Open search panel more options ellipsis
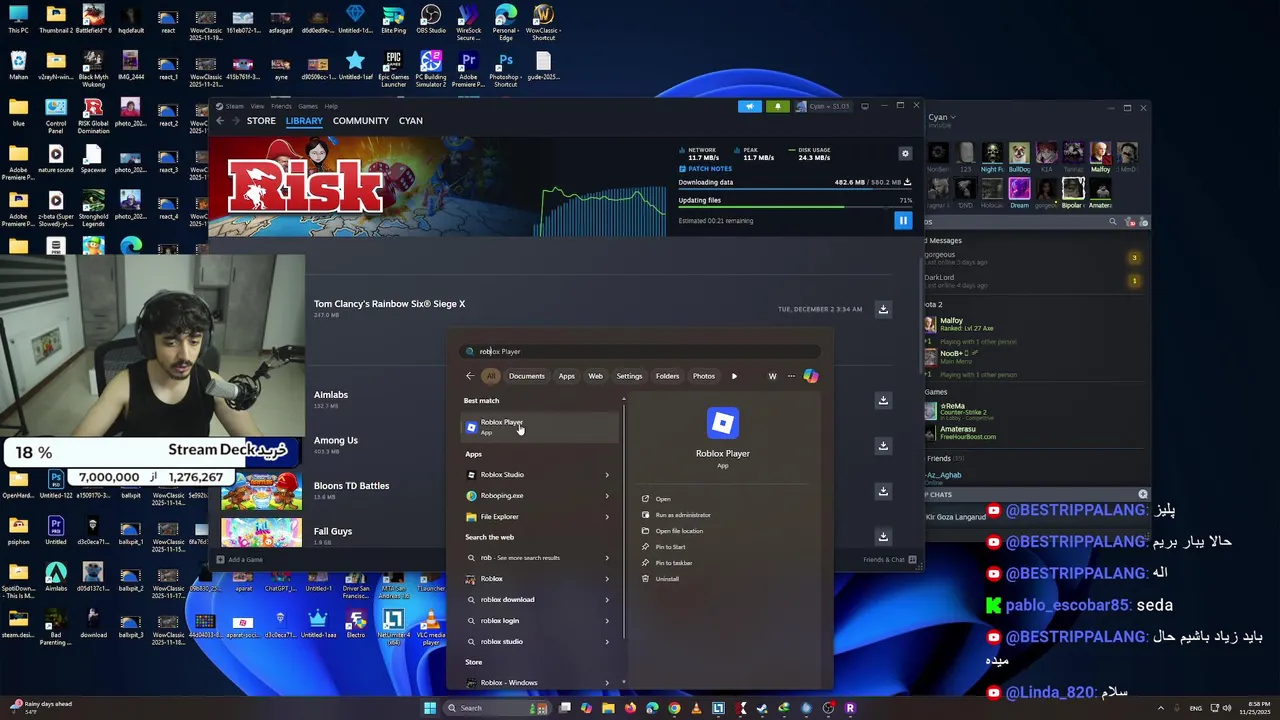Screen dimensions: 1280x720 [791, 376]
